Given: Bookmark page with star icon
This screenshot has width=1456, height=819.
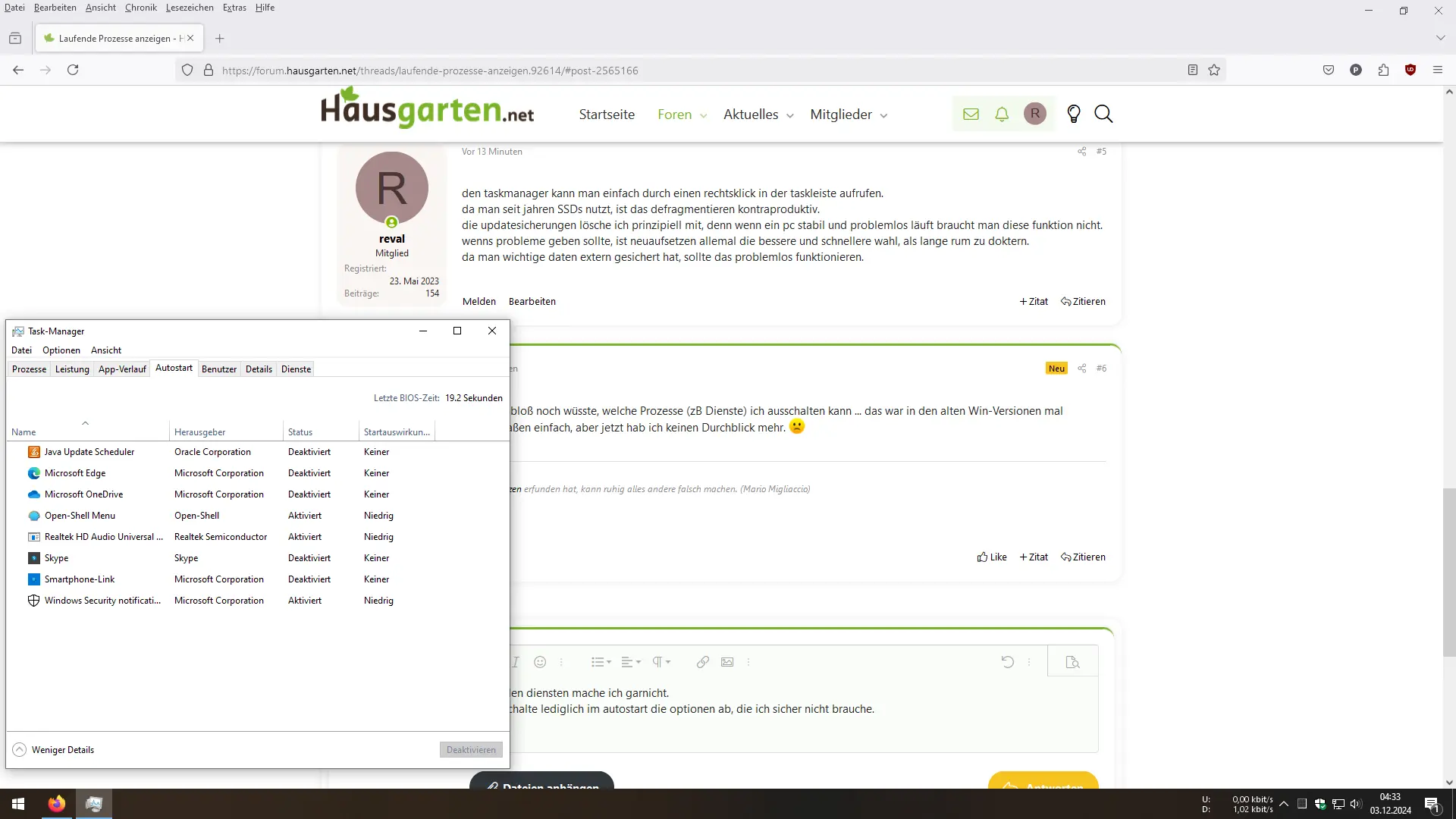Looking at the screenshot, I should (x=1214, y=70).
